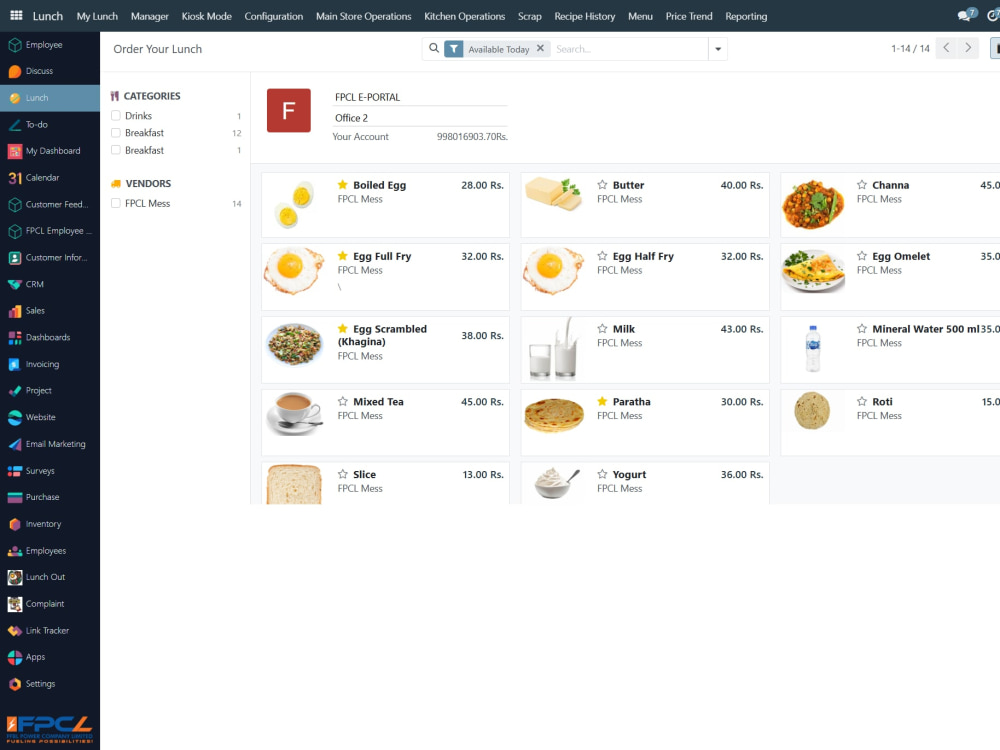Select the Roti item image
The width and height of the screenshot is (1000, 750).
pos(812,411)
